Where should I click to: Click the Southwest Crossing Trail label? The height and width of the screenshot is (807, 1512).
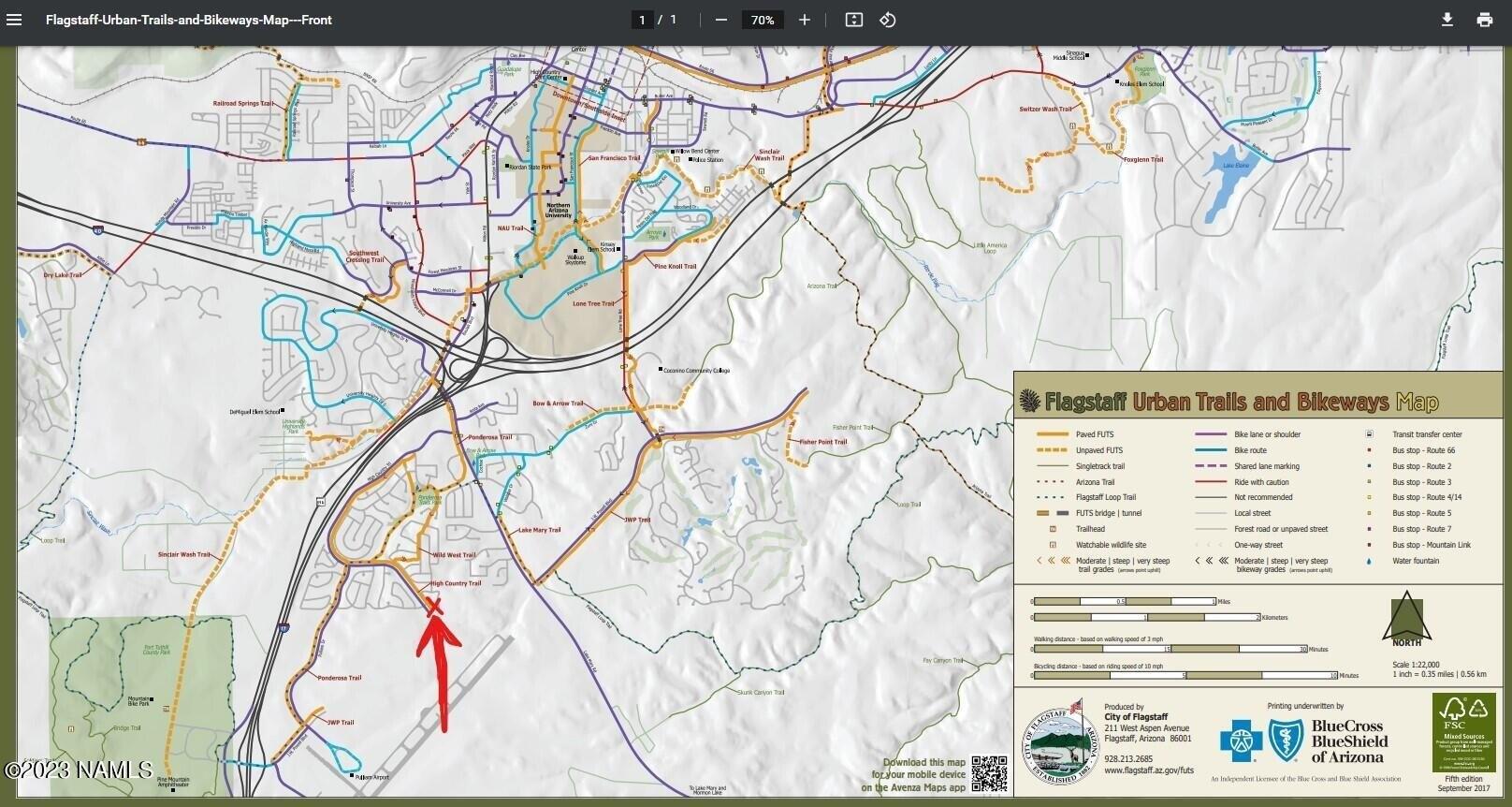[365, 256]
